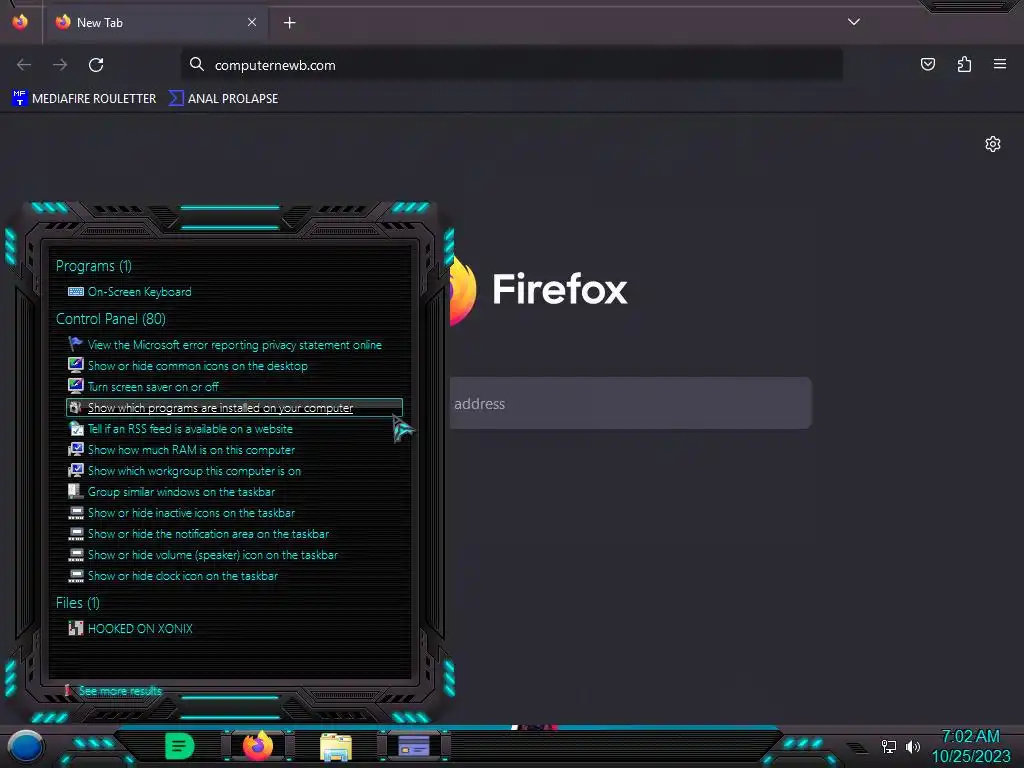Reload the page with refresh icon
This screenshot has height=768, width=1024.
click(96, 65)
